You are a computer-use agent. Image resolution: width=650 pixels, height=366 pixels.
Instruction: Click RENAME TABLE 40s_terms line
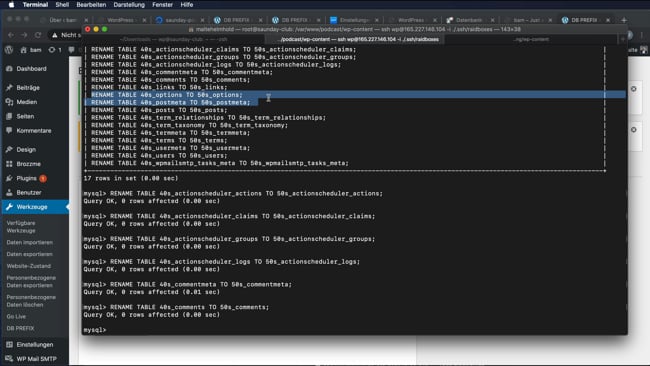pyautogui.click(x=159, y=141)
